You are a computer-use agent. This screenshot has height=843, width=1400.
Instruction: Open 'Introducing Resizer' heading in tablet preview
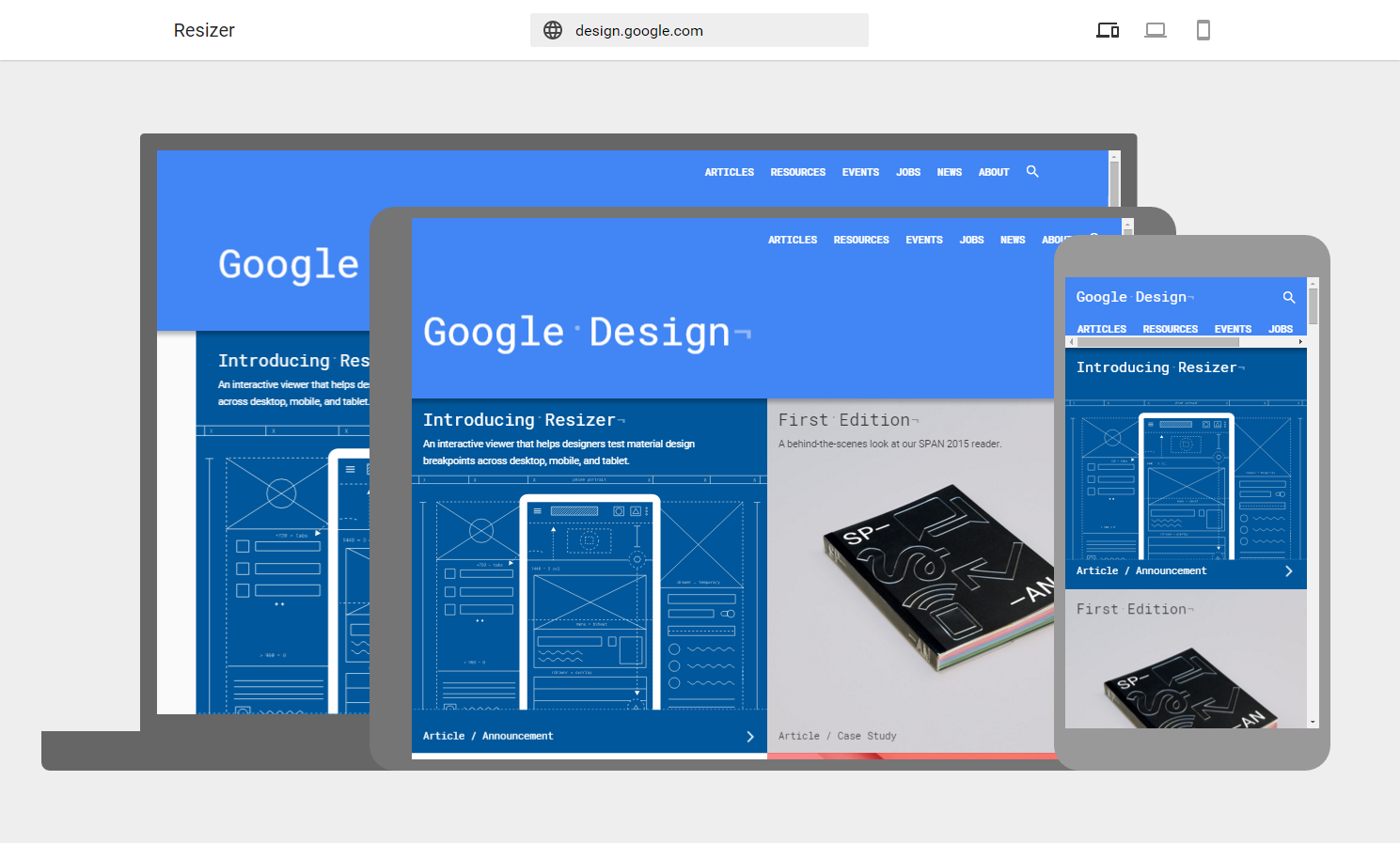point(524,420)
